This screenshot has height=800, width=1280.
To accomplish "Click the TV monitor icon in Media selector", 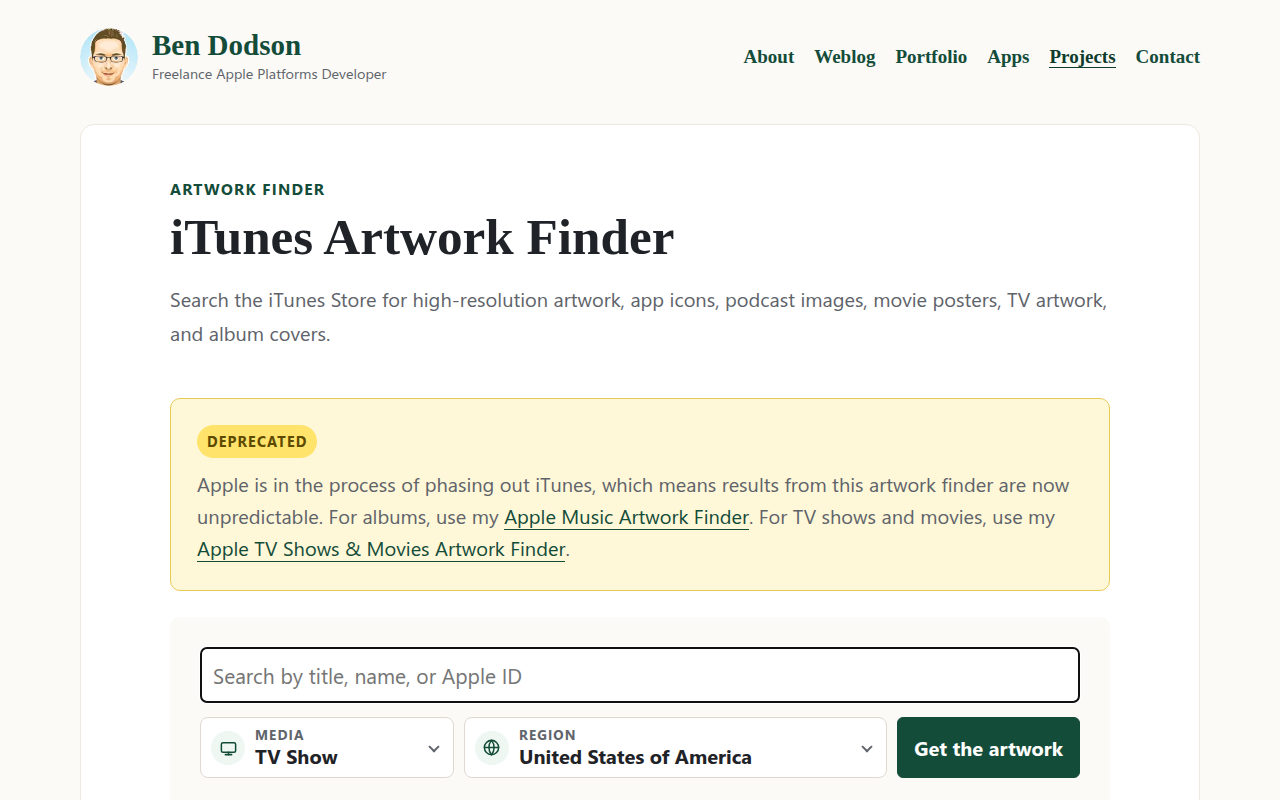I will pos(228,748).
